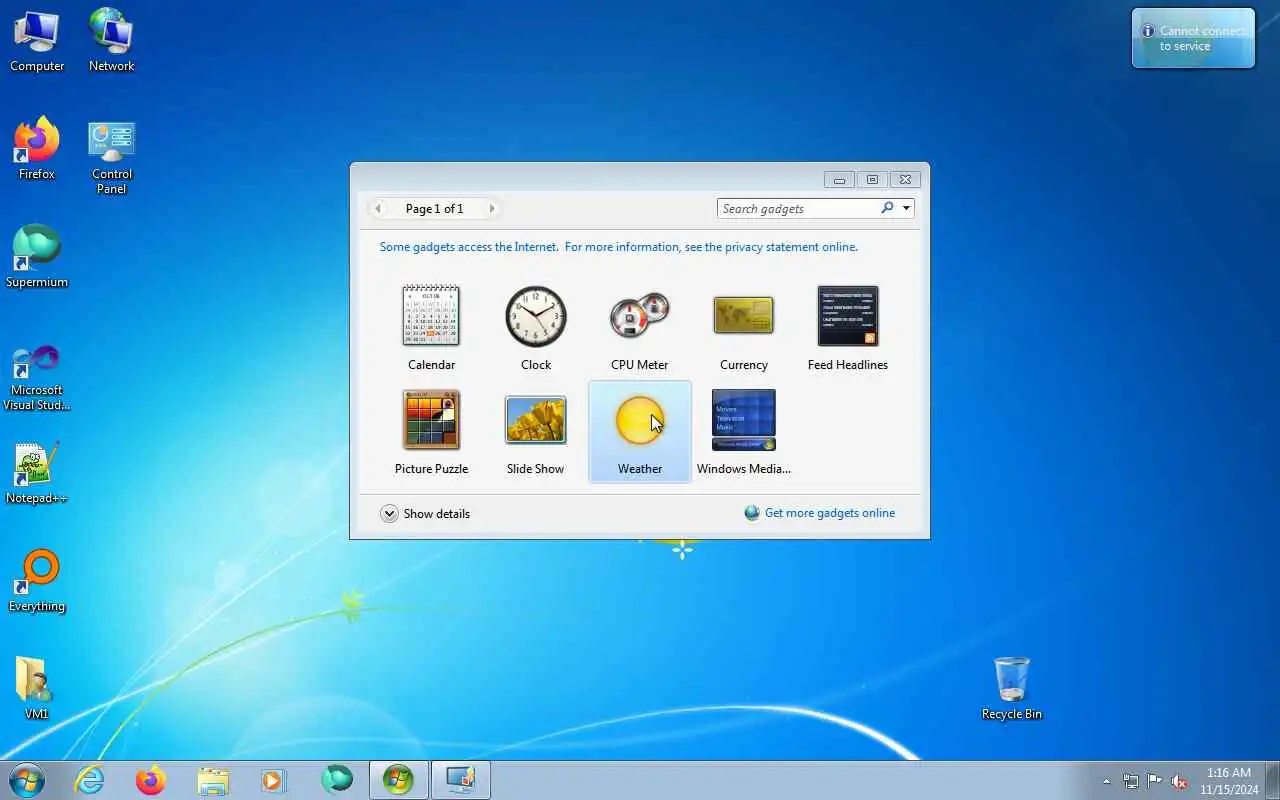
Task: Minimize the gadget gallery window
Action: (839, 180)
